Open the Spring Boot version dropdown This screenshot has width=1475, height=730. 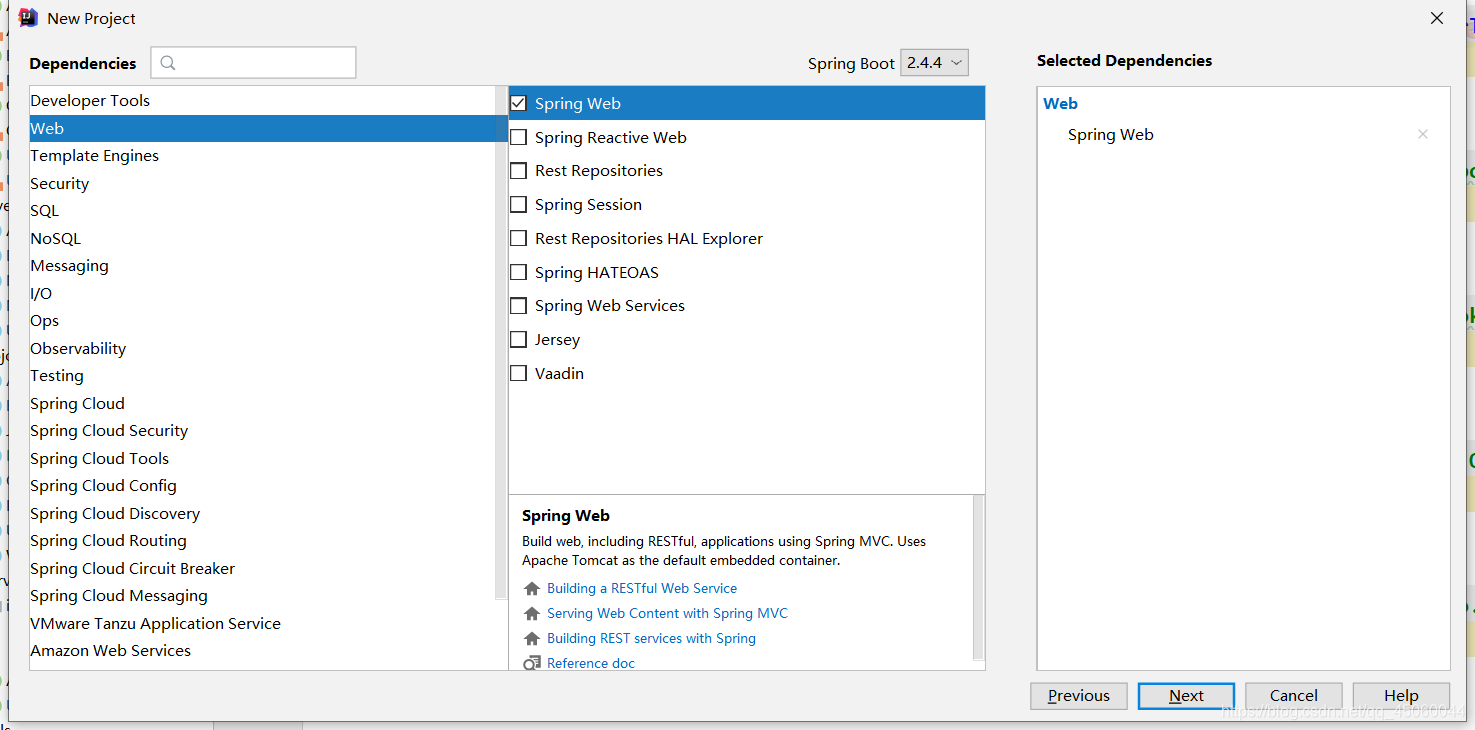(934, 63)
